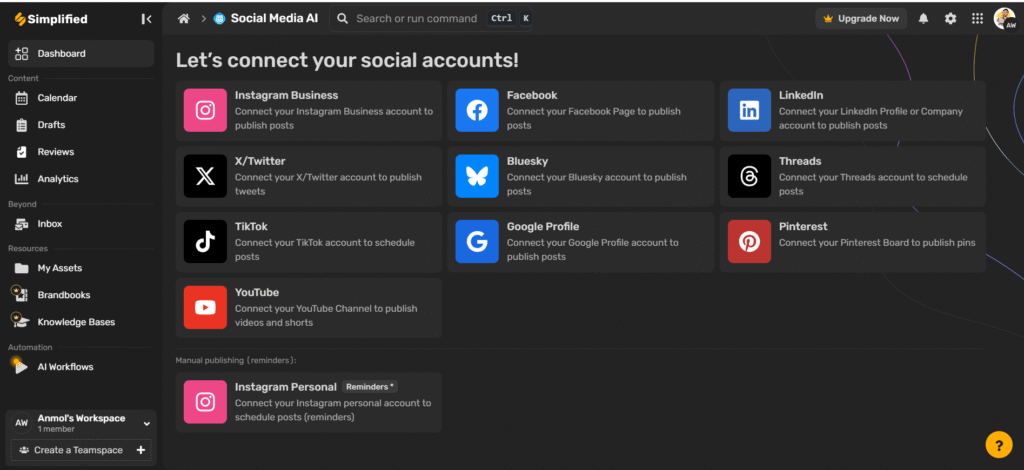The width and height of the screenshot is (1024, 470).
Task: Open help via the yellow question mark
Action: point(999,445)
